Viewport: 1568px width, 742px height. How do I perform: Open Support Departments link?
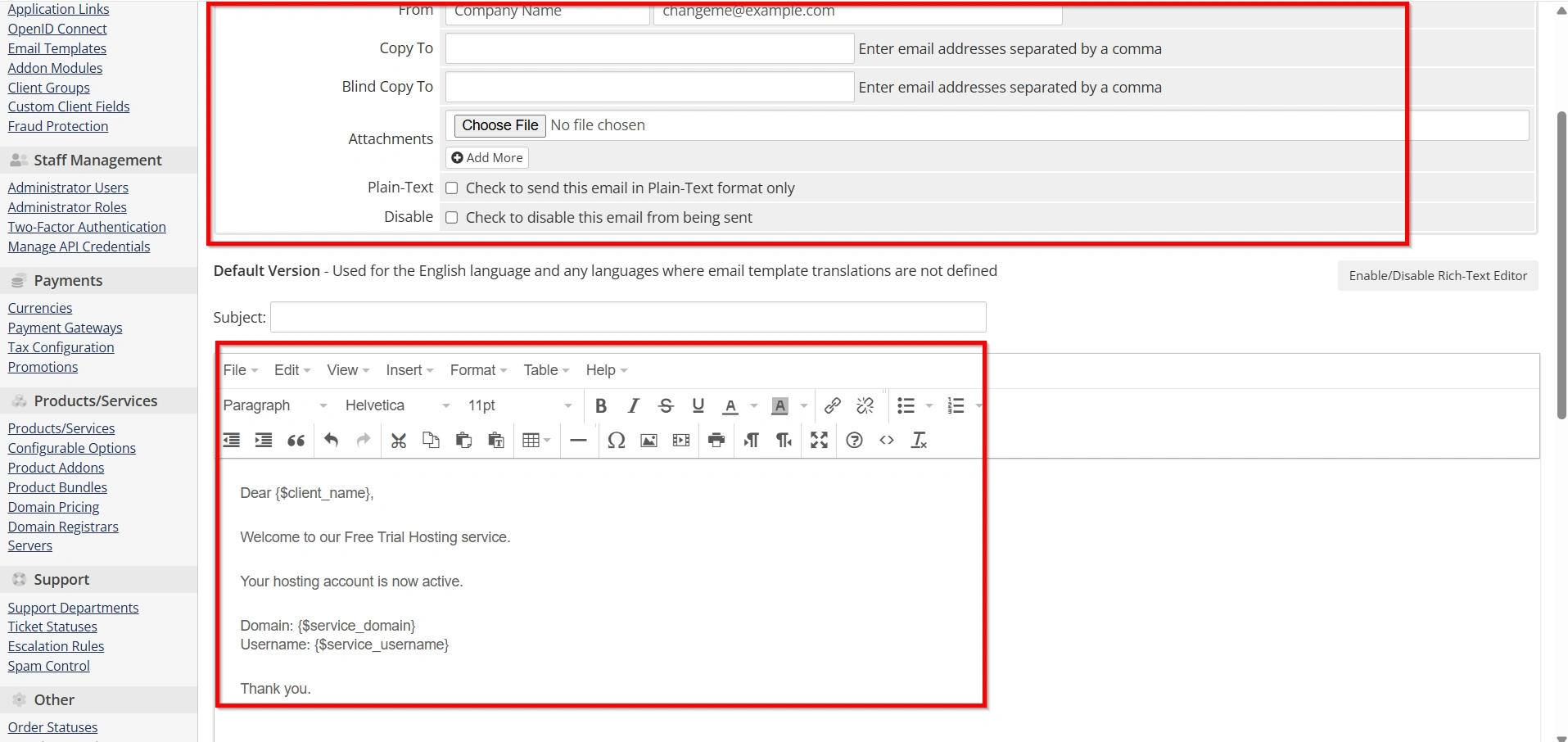point(74,608)
